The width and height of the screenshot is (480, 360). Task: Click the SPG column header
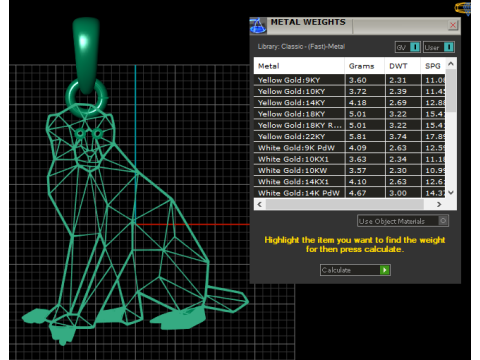click(x=433, y=66)
